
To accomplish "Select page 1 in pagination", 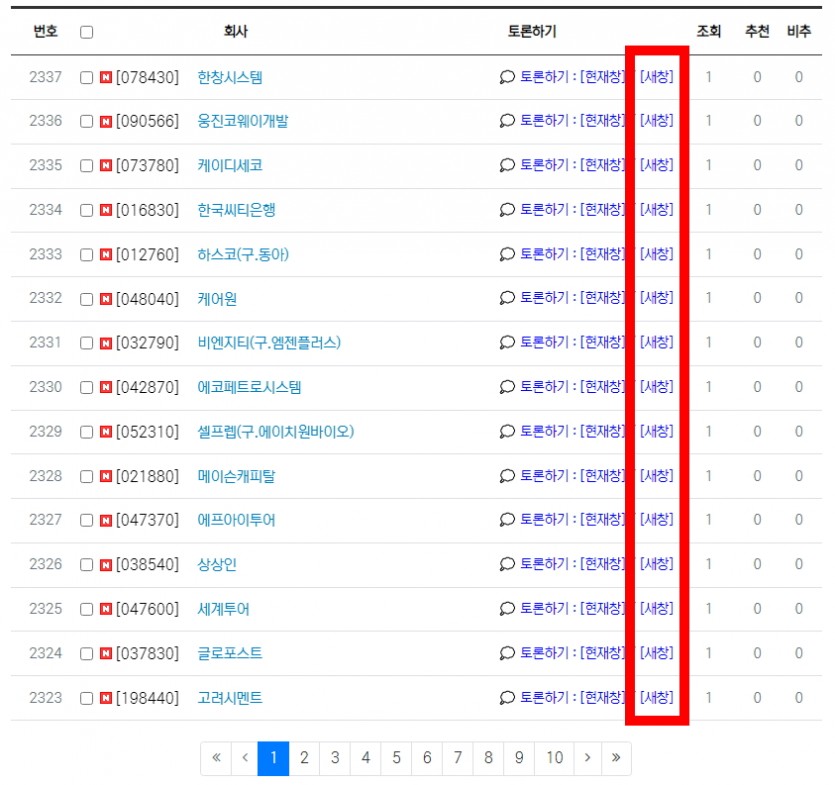I will (273, 758).
